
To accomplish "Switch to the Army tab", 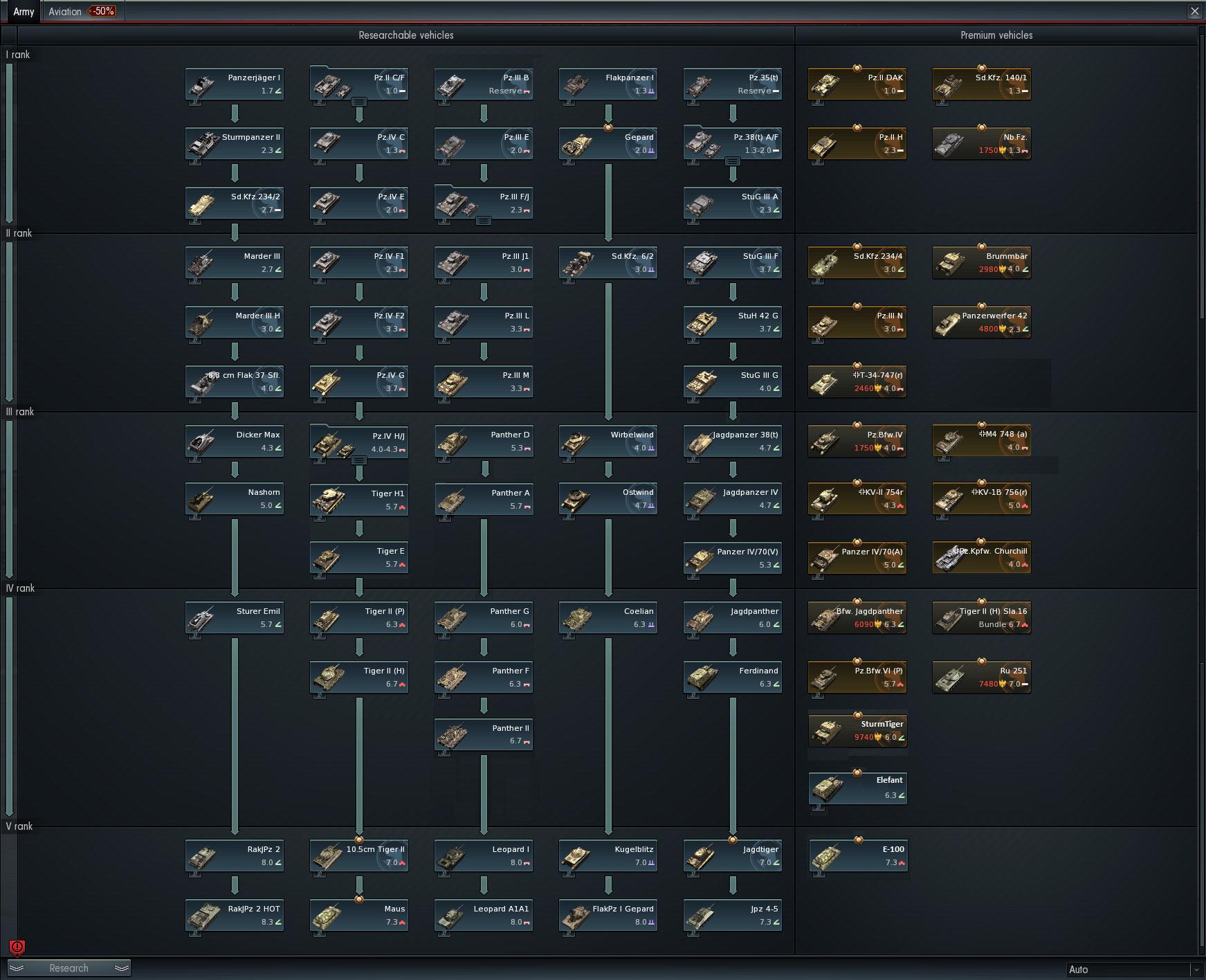I will click(x=24, y=12).
